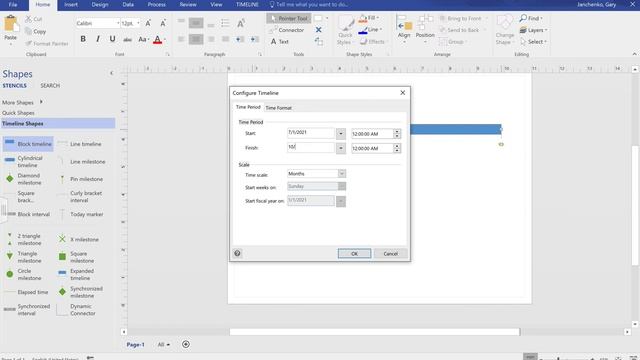Image resolution: width=640 pixels, height=360 pixels.
Task: Expand More Shapes submenu arrow
Action: pyautogui.click(x=41, y=102)
